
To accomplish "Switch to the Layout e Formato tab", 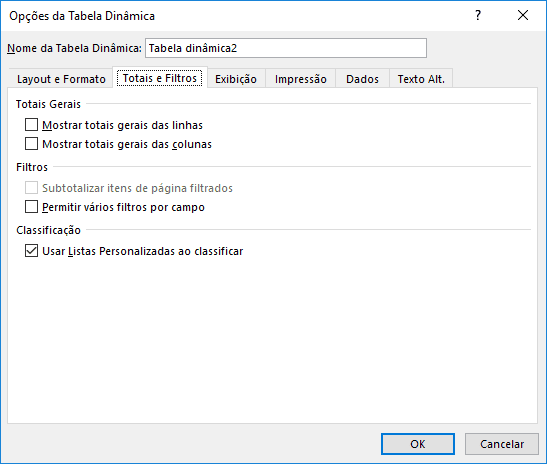I will (61, 79).
